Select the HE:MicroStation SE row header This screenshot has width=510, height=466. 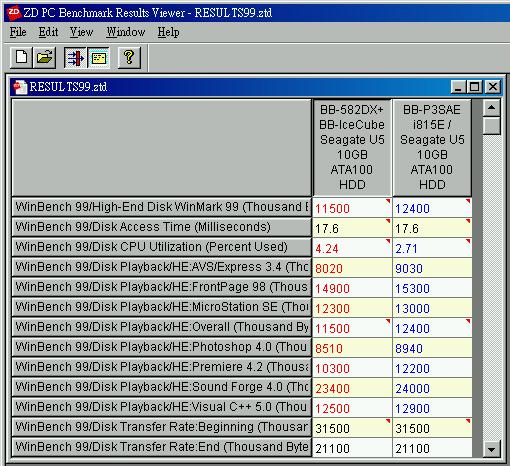click(162, 307)
